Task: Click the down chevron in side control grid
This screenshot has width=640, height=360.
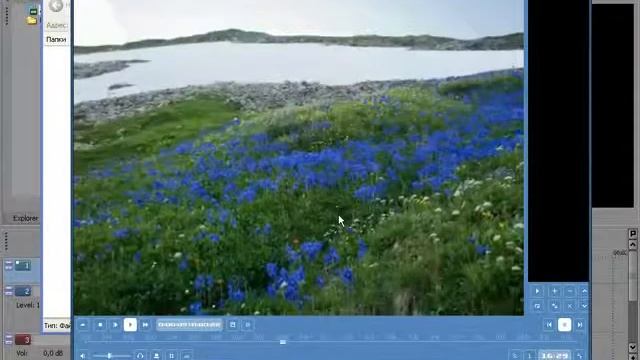Action: 584,306
